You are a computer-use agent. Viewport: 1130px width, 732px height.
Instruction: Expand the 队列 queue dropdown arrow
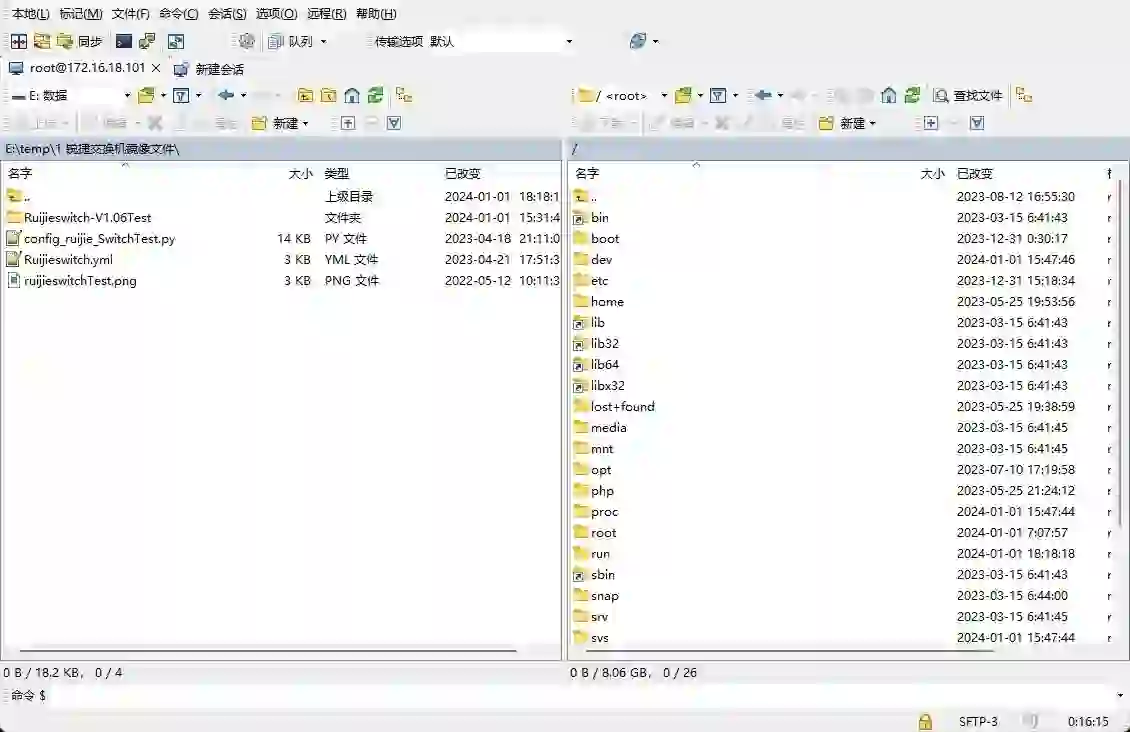(x=323, y=41)
